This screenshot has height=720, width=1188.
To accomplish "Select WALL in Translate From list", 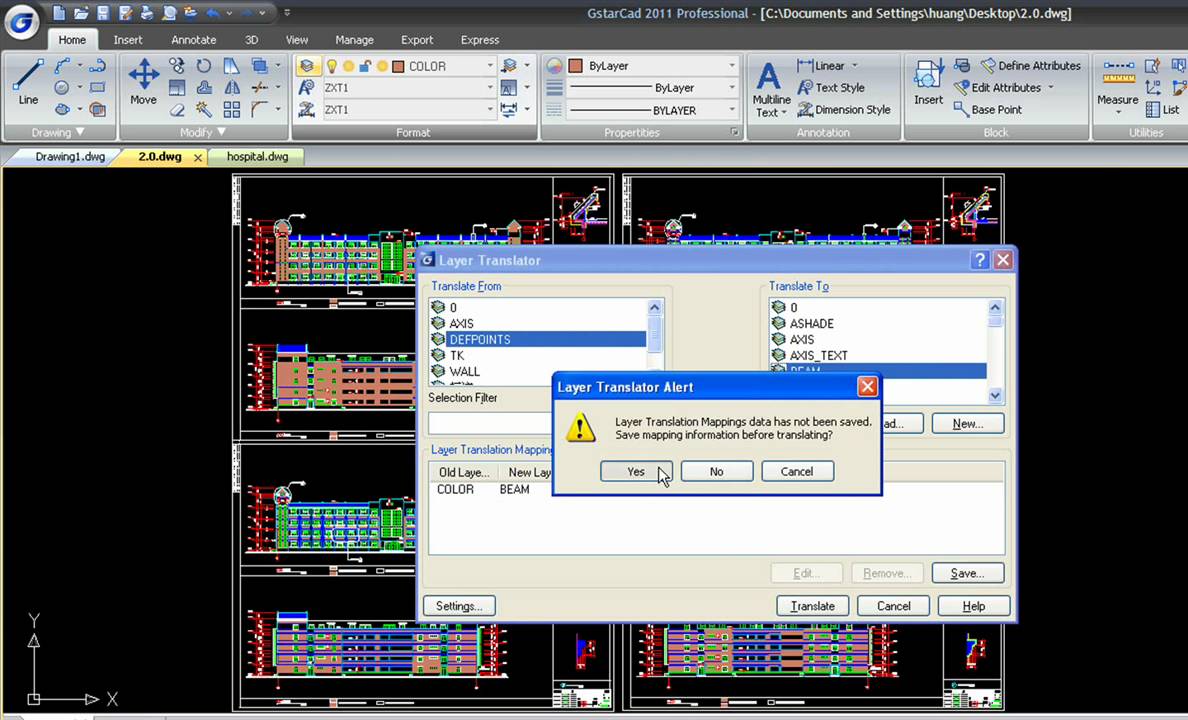I will pyautogui.click(x=537, y=371).
